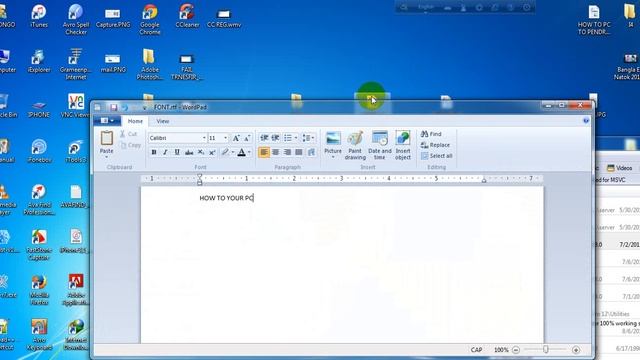Open the Paragraph settings dialog icon
This screenshot has height=360, width=640.
[x=311, y=152]
